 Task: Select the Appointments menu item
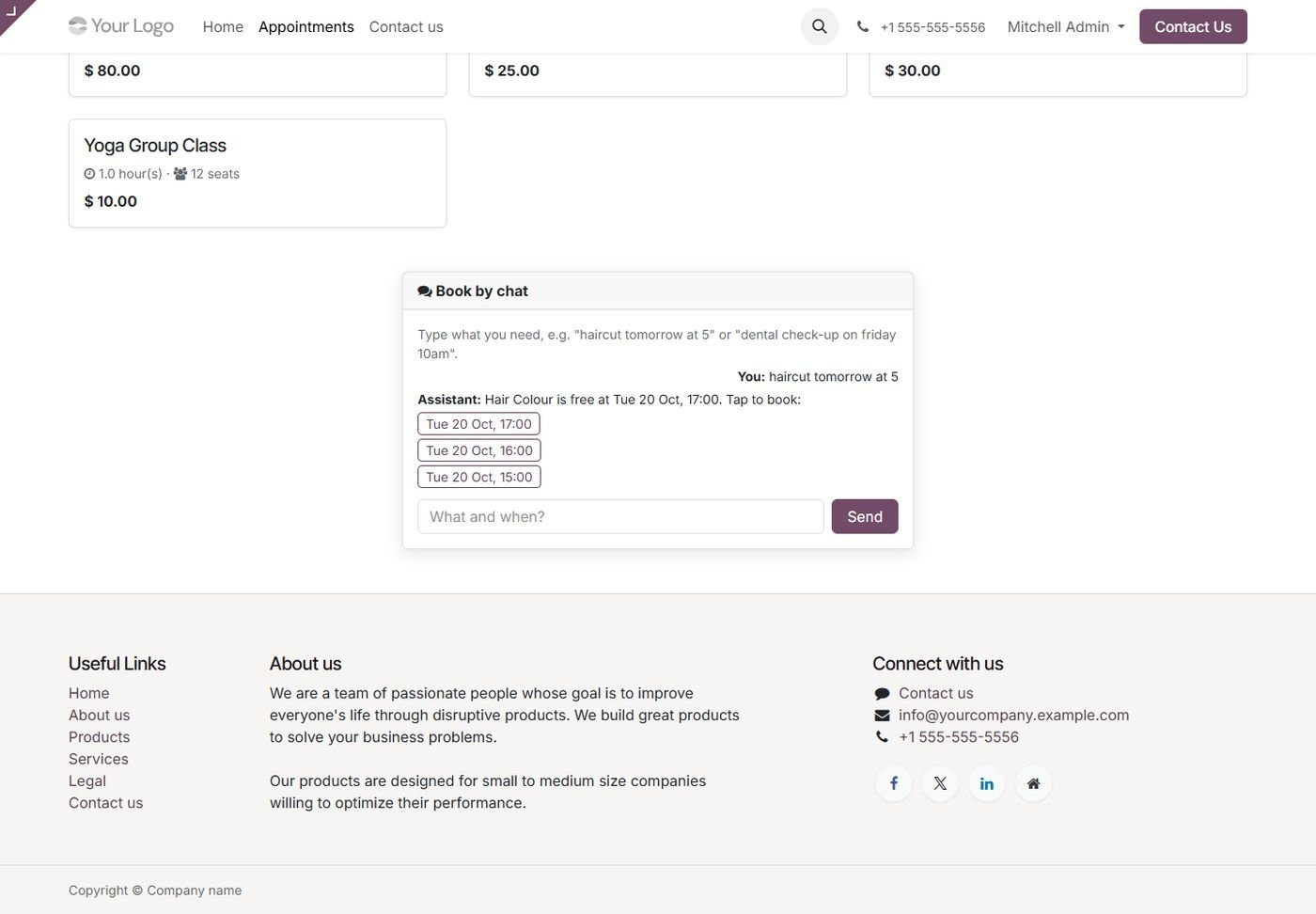tap(306, 27)
